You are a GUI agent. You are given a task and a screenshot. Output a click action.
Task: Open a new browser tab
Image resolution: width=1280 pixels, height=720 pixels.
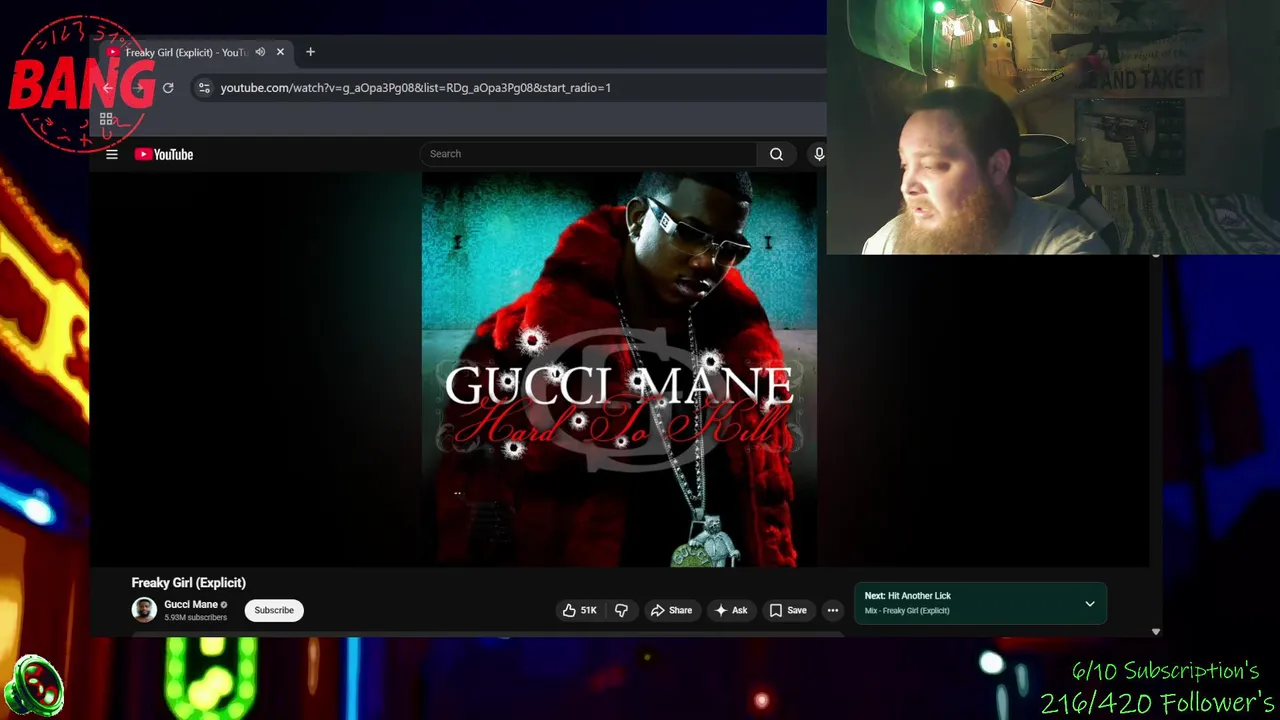[310, 52]
